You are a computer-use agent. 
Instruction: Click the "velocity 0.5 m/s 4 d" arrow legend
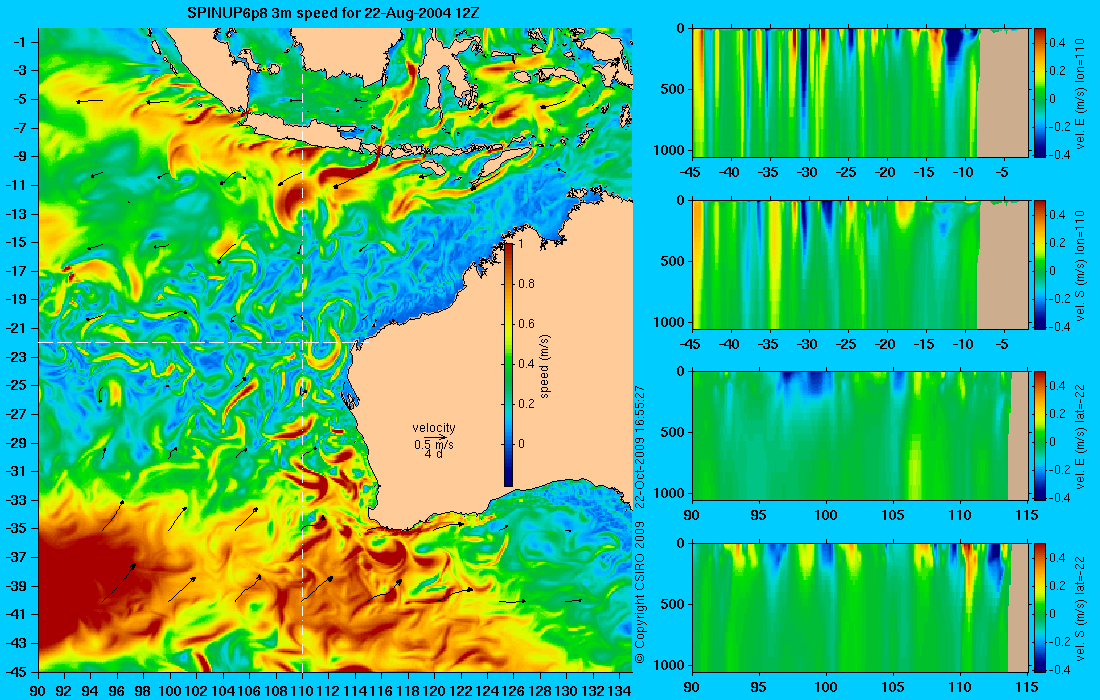(434, 440)
